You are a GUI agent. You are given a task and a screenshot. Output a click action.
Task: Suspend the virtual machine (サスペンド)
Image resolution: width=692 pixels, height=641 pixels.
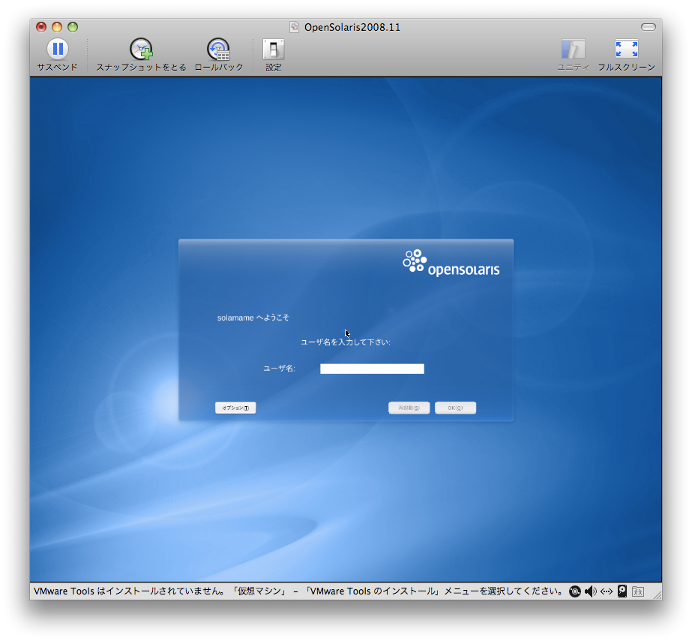(x=57, y=49)
